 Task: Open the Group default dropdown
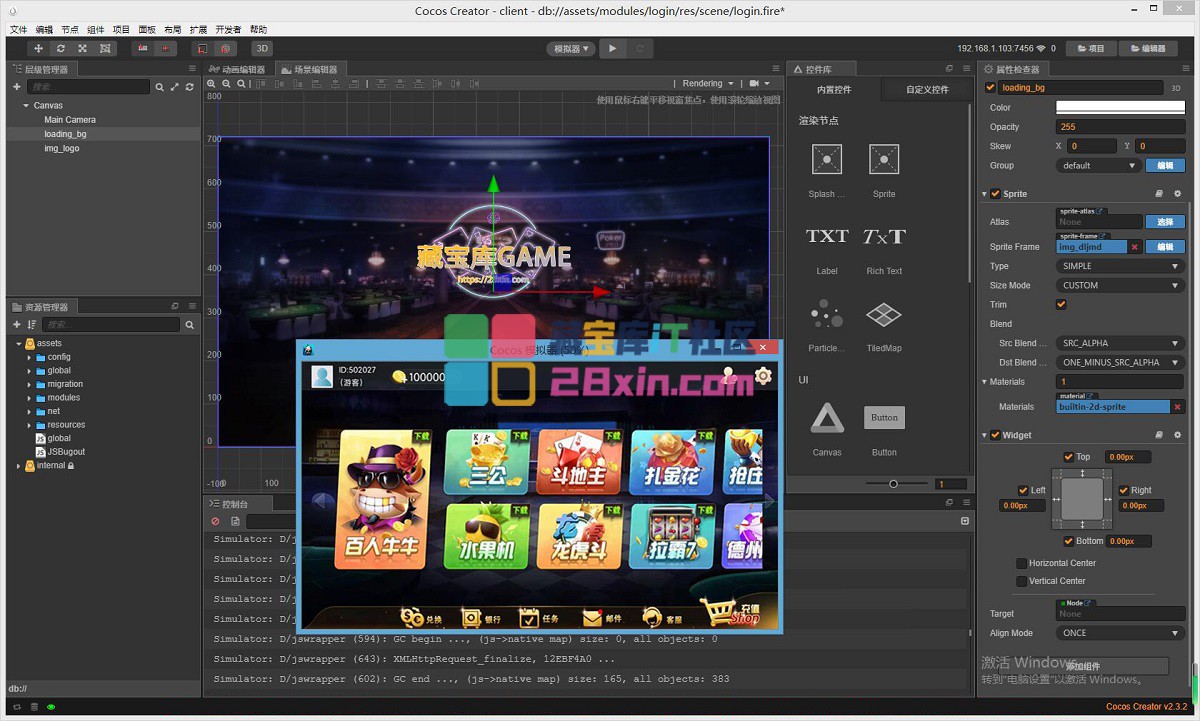(x=1099, y=166)
